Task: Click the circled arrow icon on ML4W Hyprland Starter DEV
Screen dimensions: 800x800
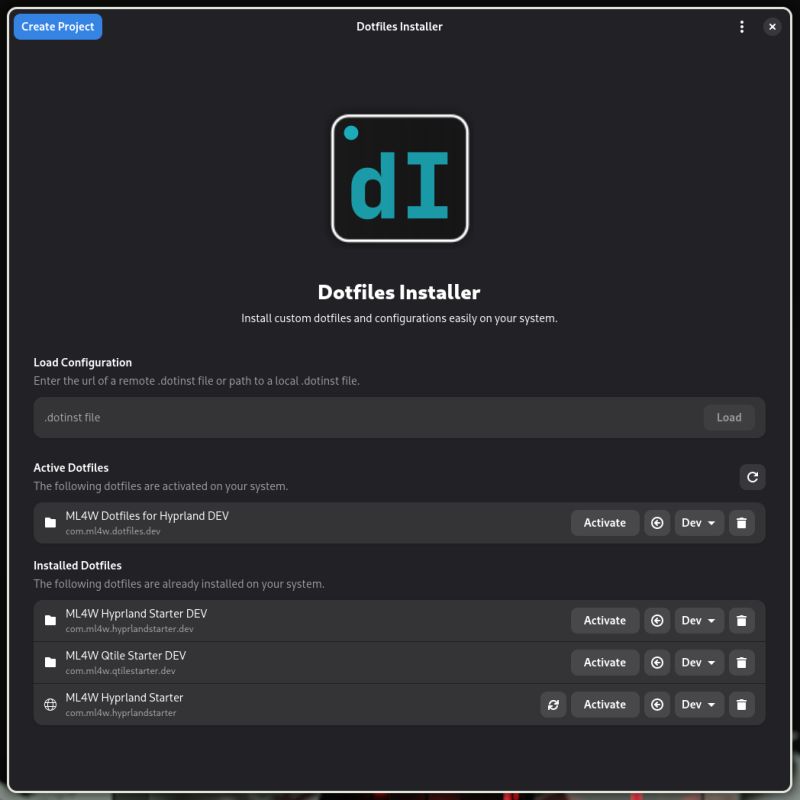Action: (657, 620)
